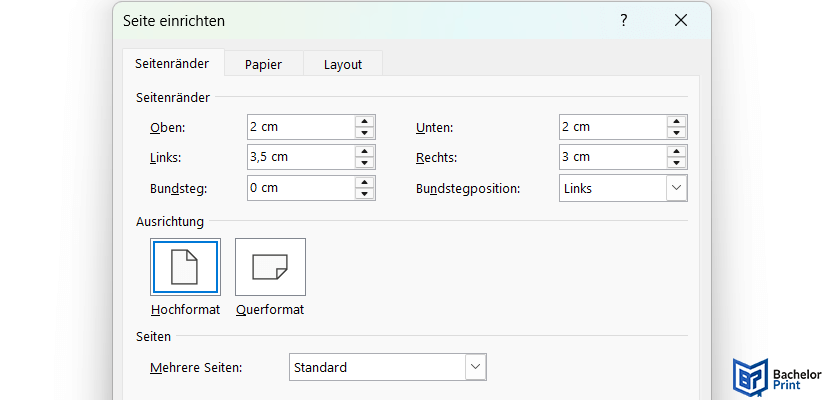The image size is (825, 400).
Task: Click into the Oben margin field
Action: (301, 127)
